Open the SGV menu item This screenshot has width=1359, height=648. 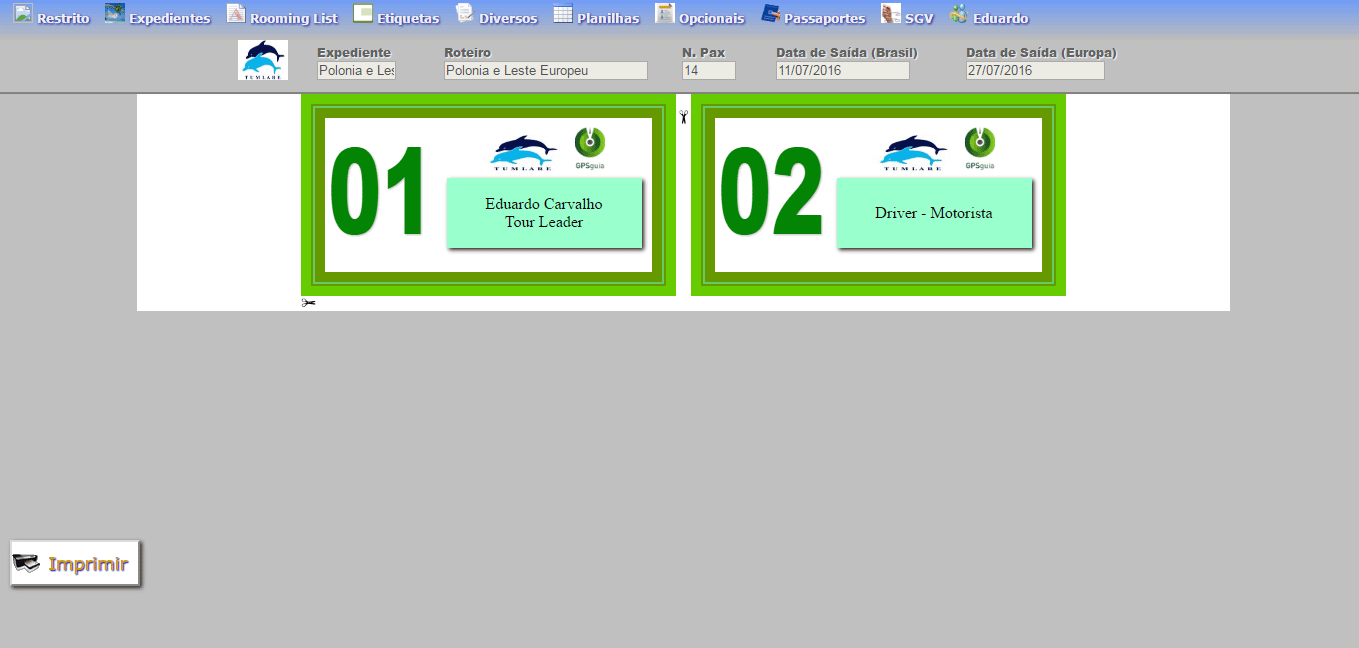pos(919,18)
